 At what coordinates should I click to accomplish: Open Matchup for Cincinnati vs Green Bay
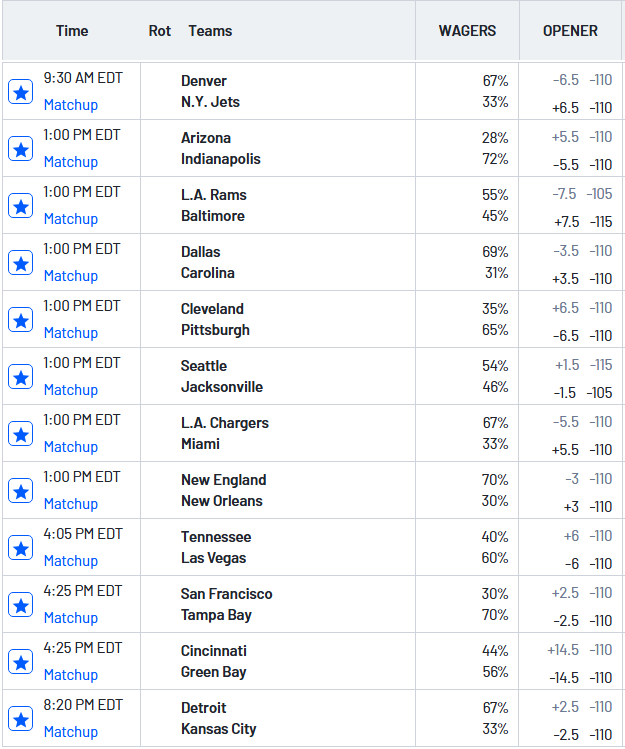pos(70,675)
